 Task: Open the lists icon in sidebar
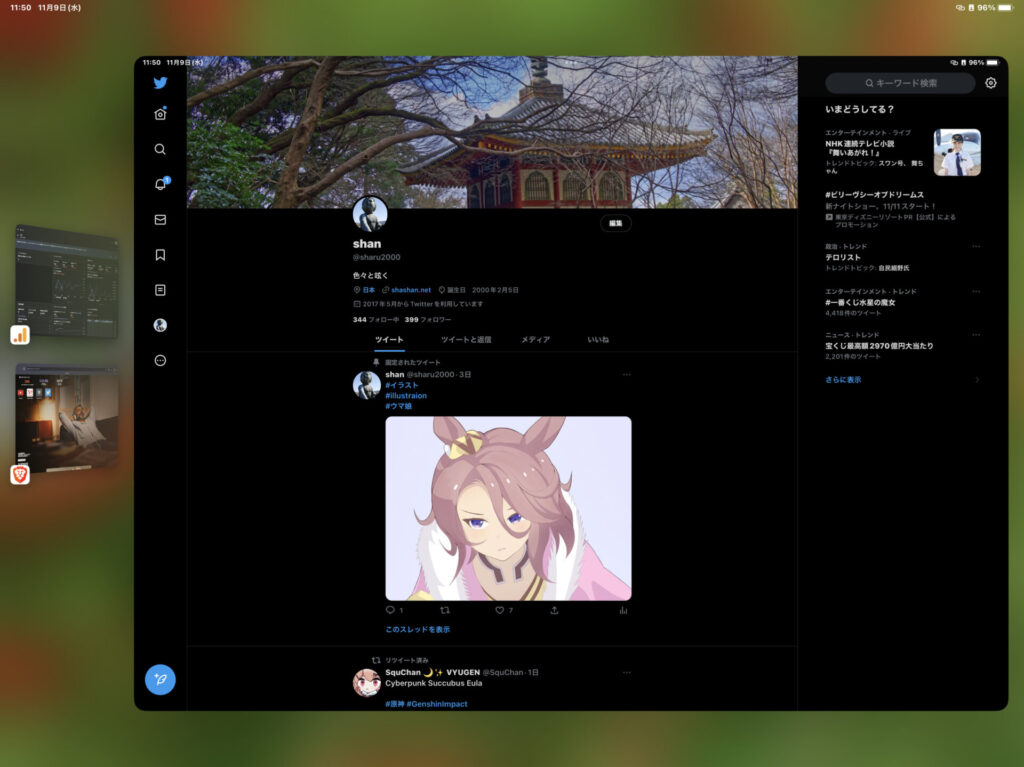(160, 290)
